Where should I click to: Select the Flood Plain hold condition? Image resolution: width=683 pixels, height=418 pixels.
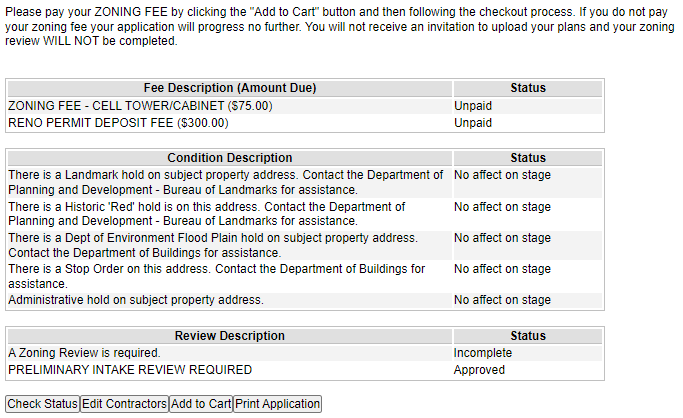pyautogui.click(x=213, y=245)
